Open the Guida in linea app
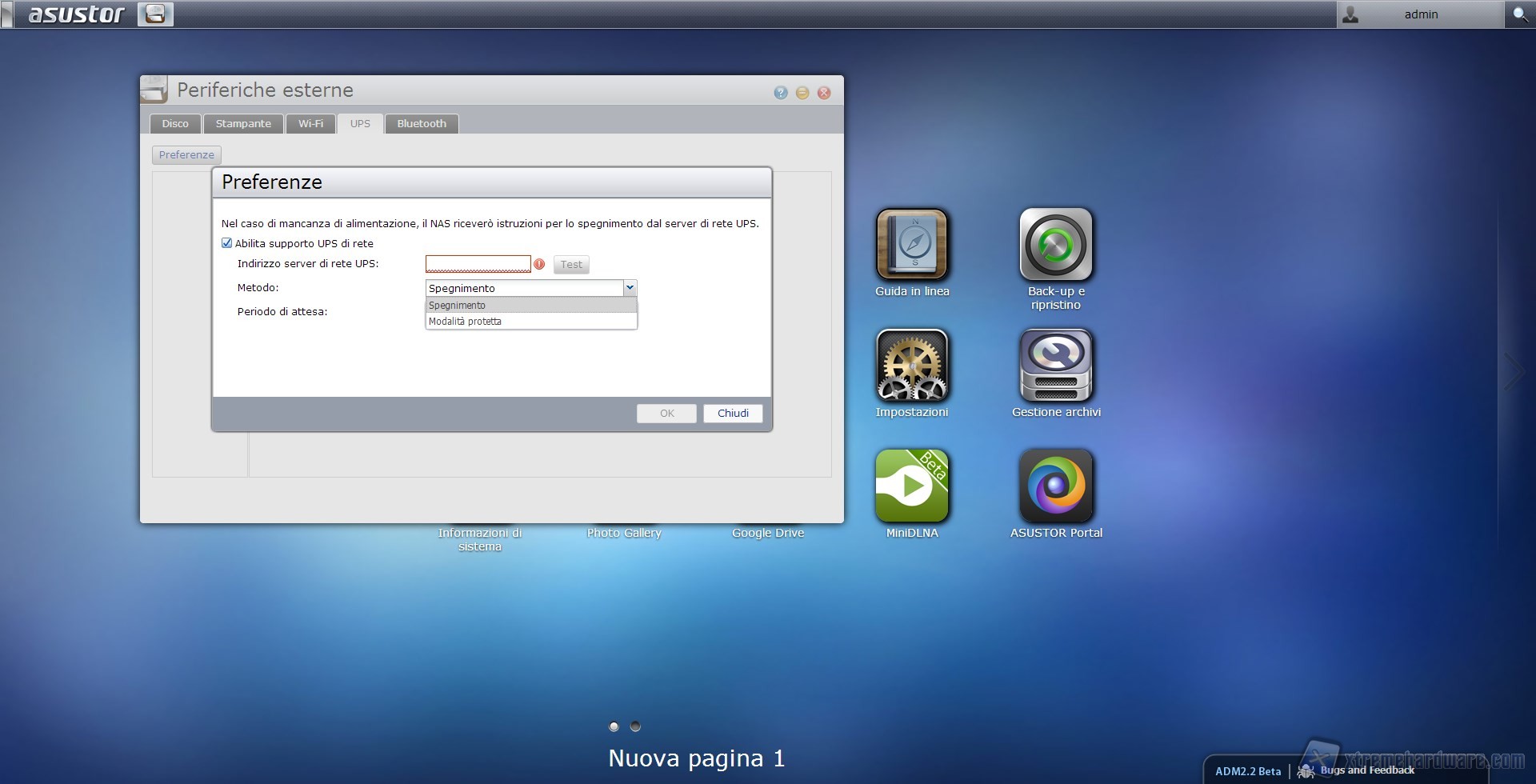Image resolution: width=1536 pixels, height=784 pixels. click(912, 244)
